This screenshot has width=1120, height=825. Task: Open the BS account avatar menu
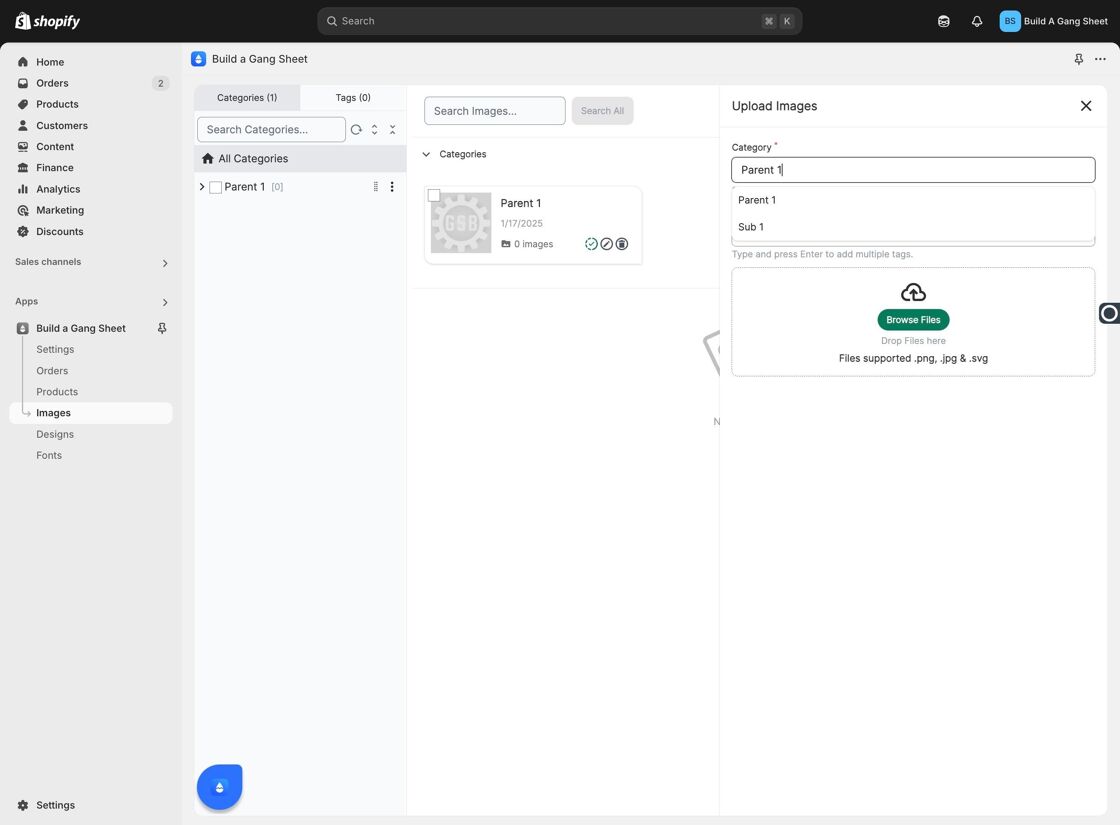[1009, 21]
